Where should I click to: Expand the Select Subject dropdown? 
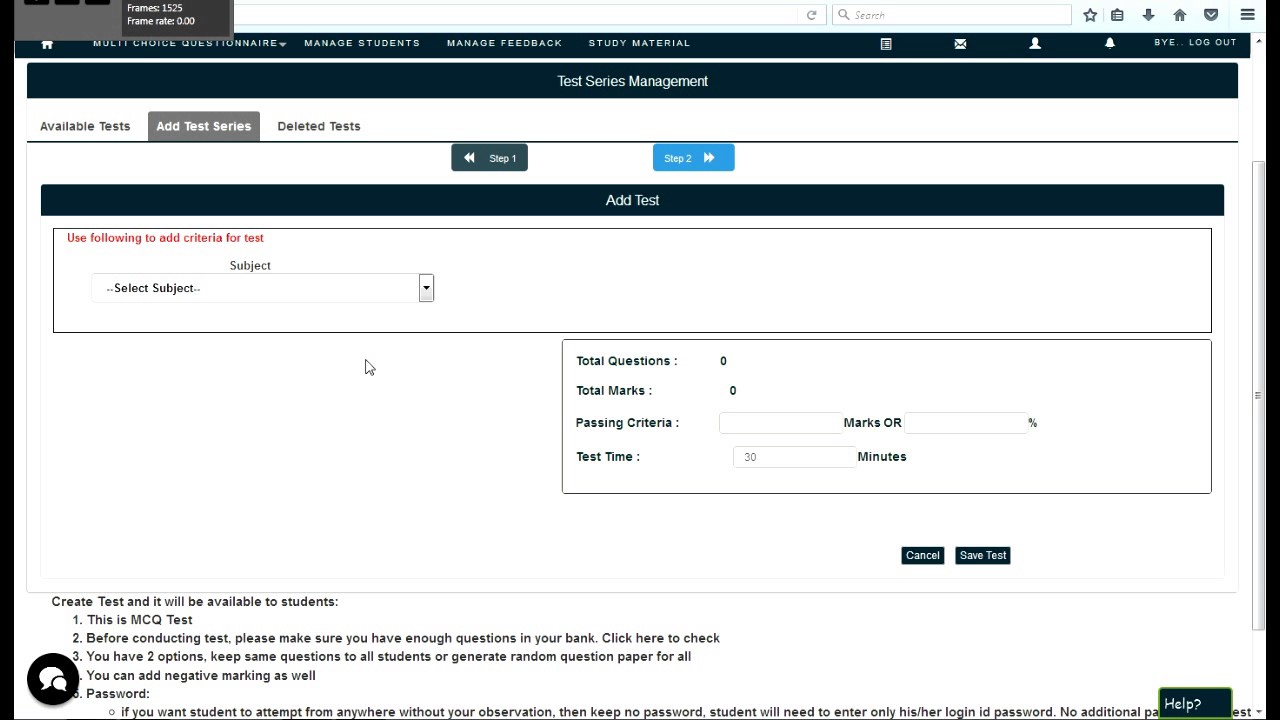point(263,288)
